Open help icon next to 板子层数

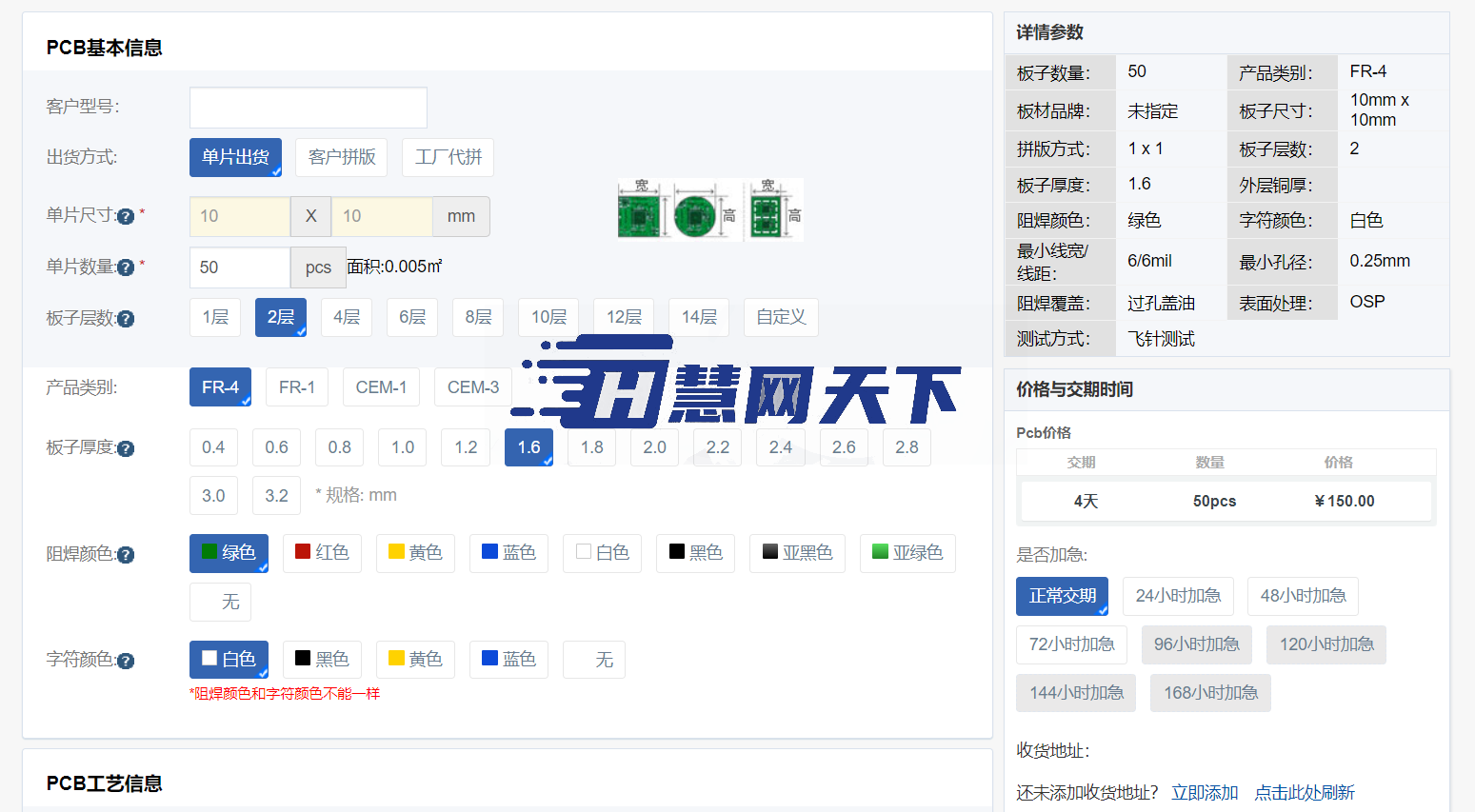point(126,319)
